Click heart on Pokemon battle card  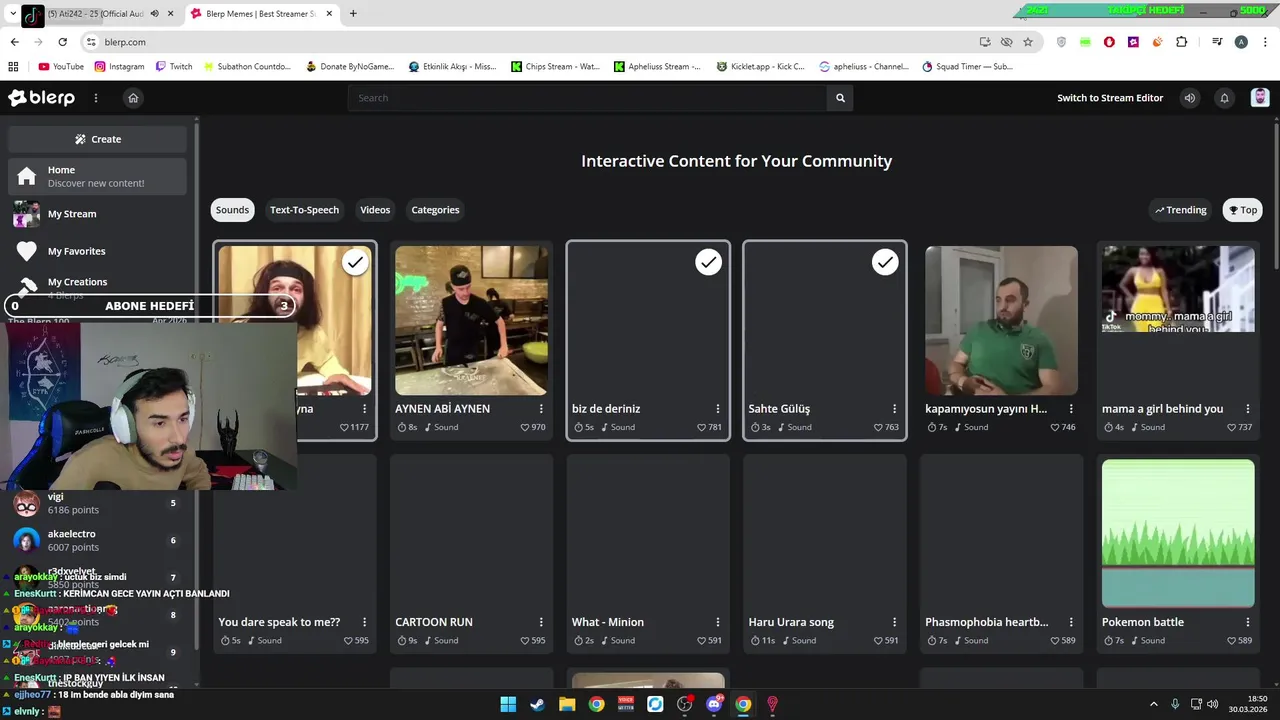tap(1232, 640)
